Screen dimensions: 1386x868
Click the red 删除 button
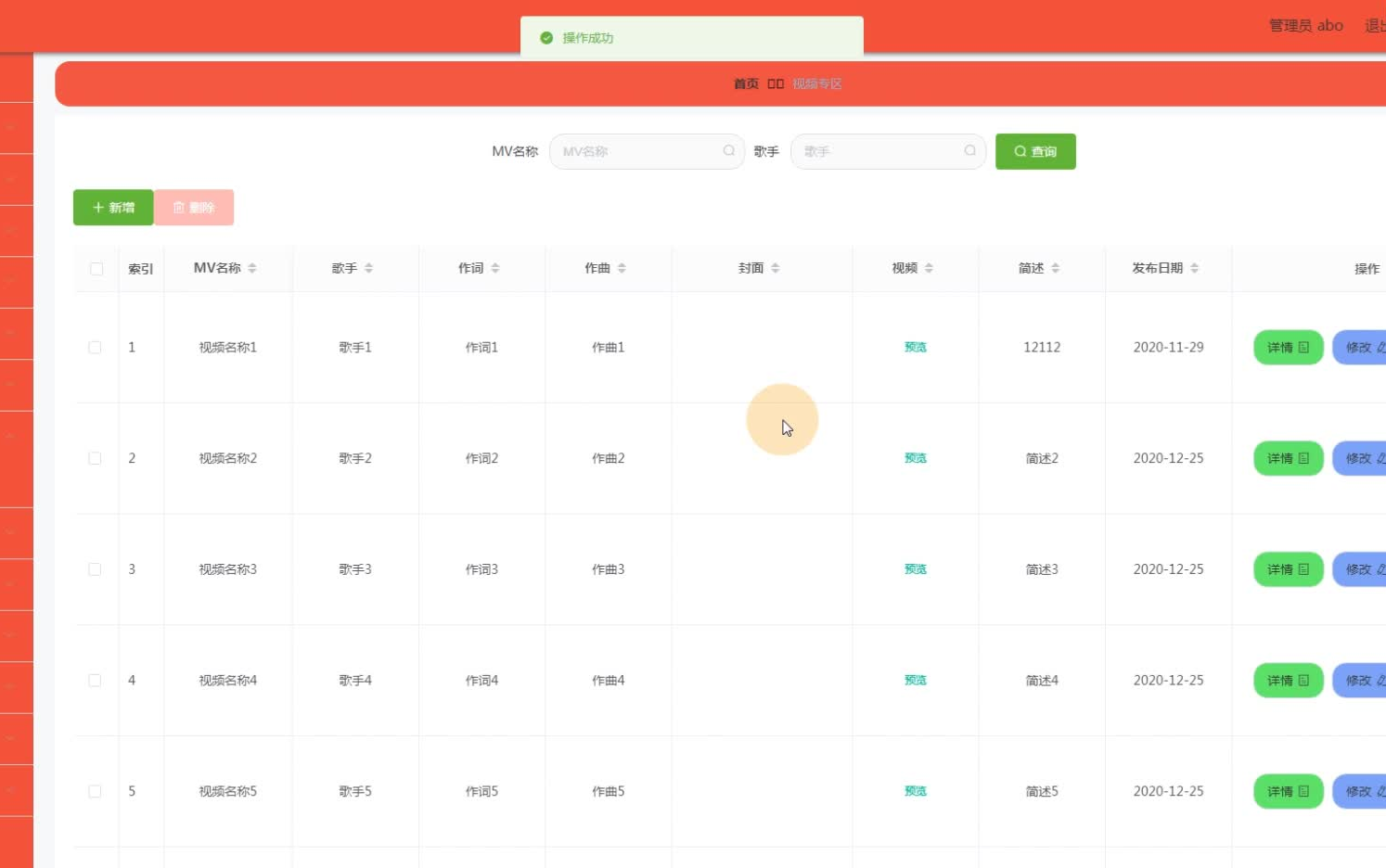tap(194, 208)
